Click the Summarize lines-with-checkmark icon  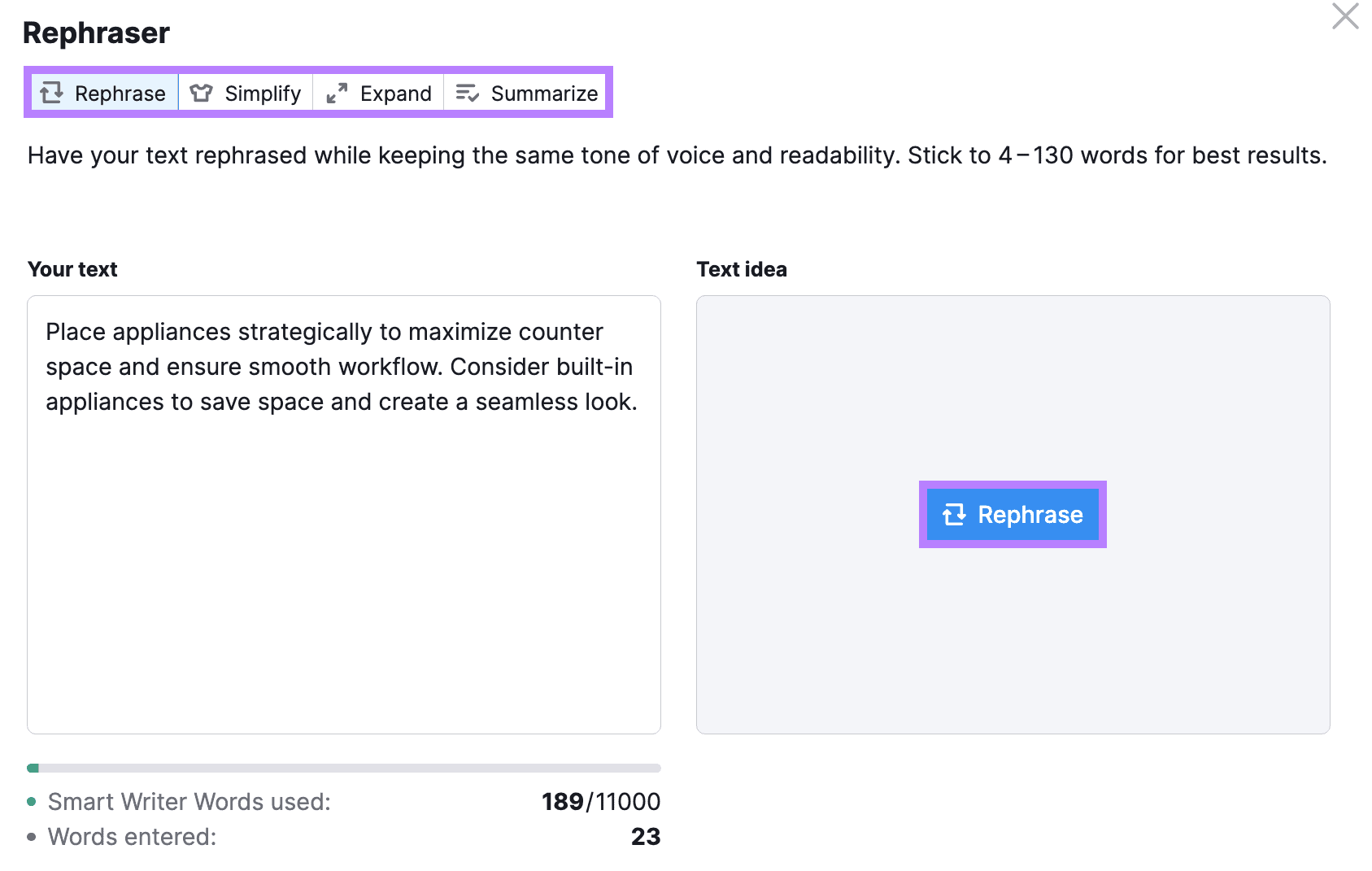(467, 94)
